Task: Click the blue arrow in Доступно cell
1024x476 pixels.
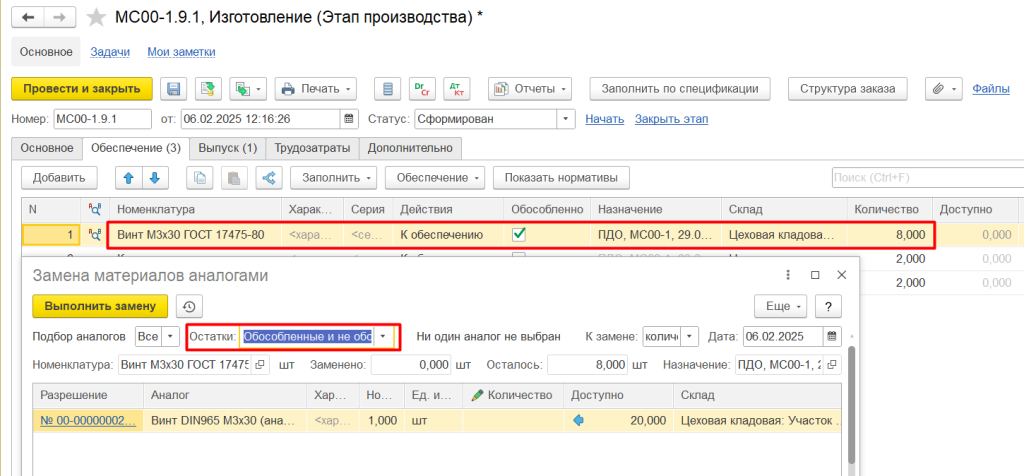Action: [x=578, y=420]
